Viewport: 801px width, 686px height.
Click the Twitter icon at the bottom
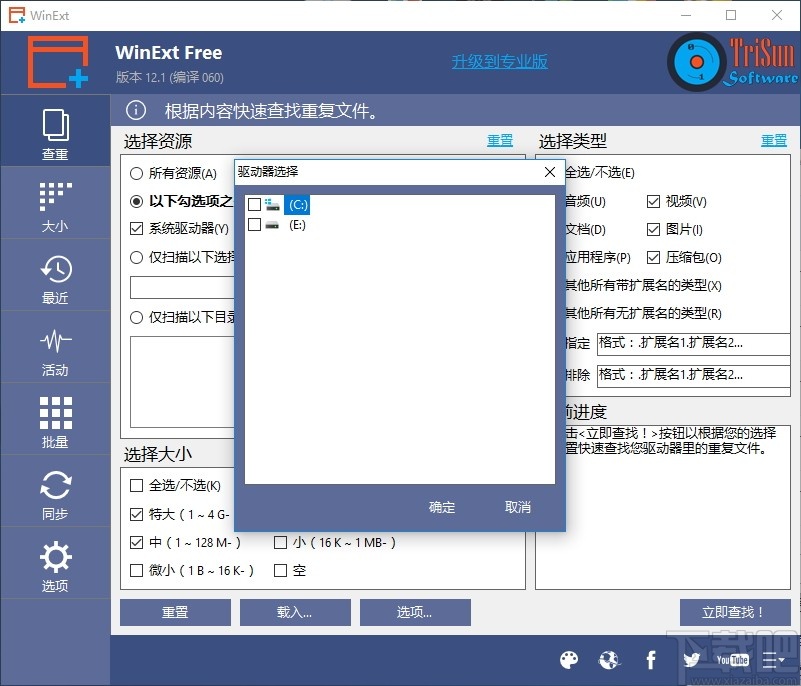691,660
